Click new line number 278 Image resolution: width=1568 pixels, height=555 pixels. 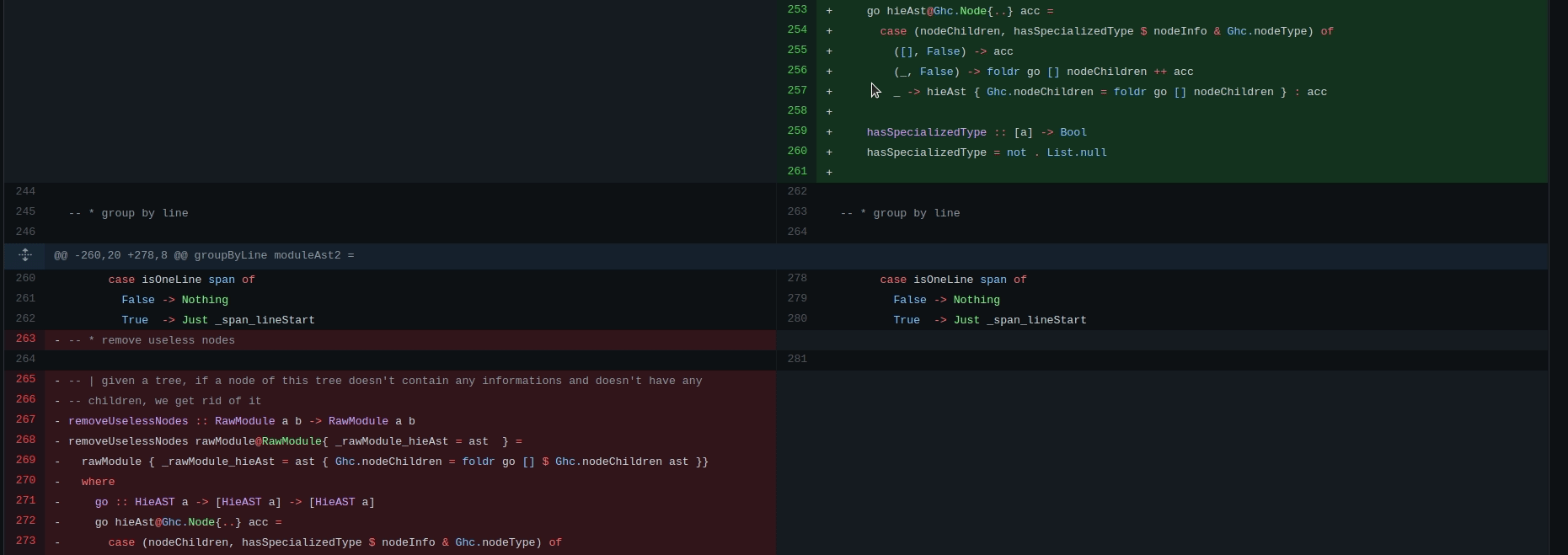pyautogui.click(x=796, y=279)
